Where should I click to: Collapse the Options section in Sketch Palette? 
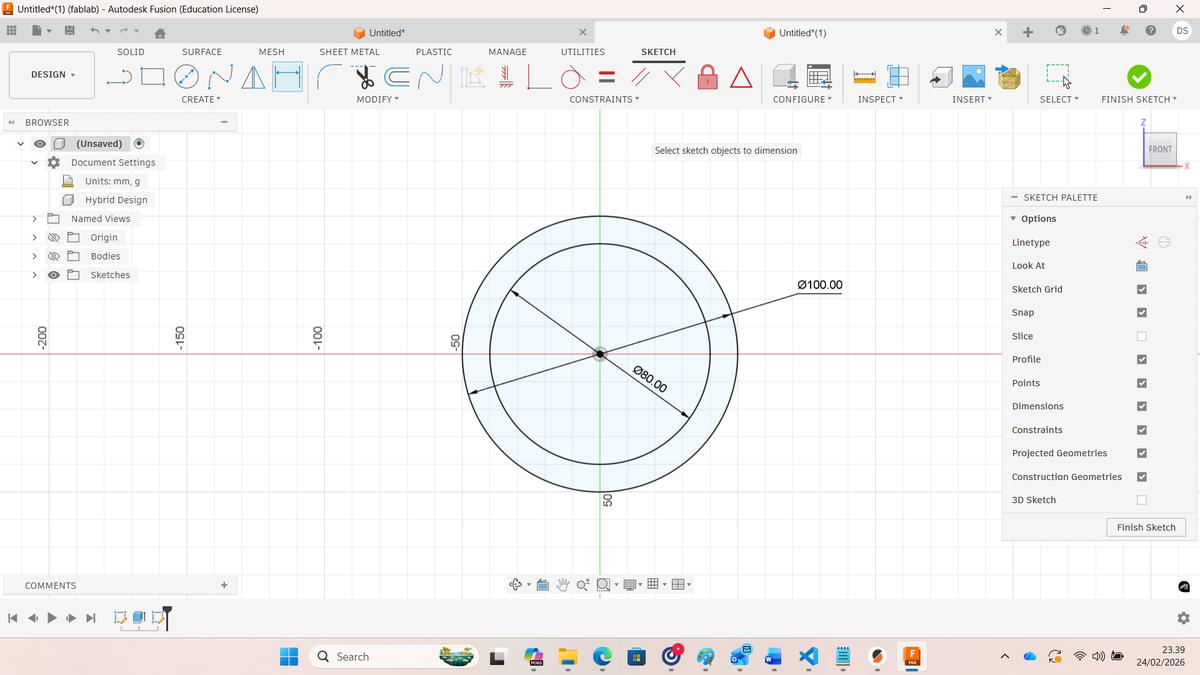pyautogui.click(x=1013, y=219)
